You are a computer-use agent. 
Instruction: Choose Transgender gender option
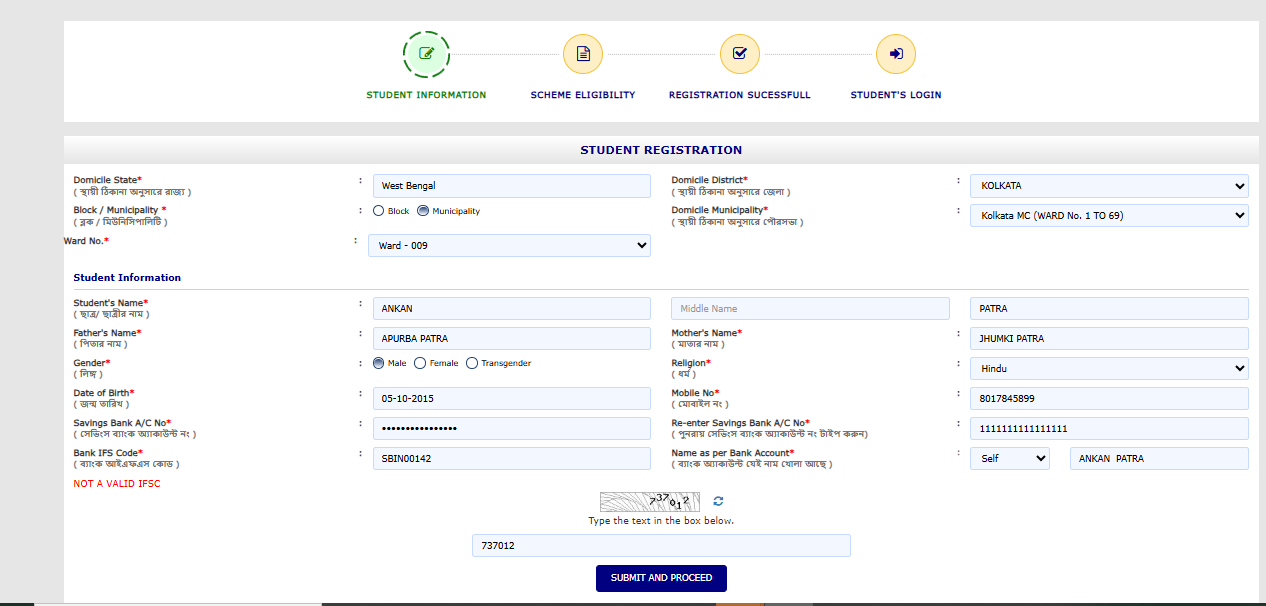(472, 363)
